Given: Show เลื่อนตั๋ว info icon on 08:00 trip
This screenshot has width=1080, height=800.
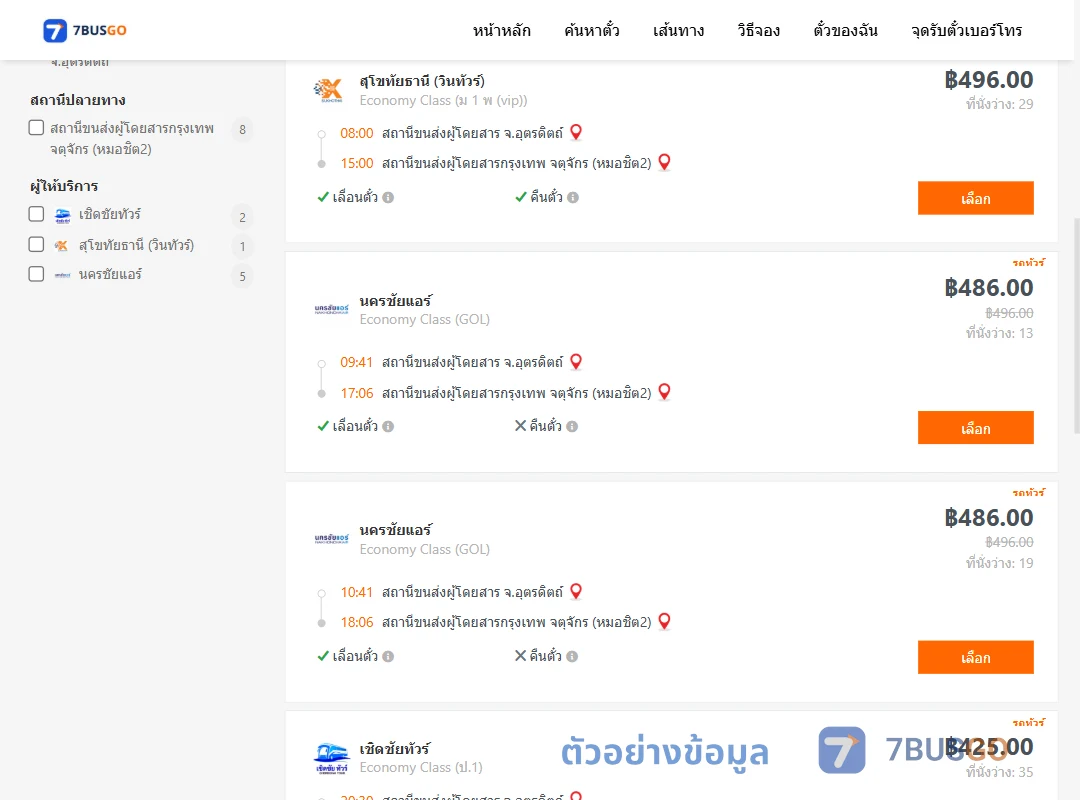Looking at the screenshot, I should pyautogui.click(x=388, y=198).
